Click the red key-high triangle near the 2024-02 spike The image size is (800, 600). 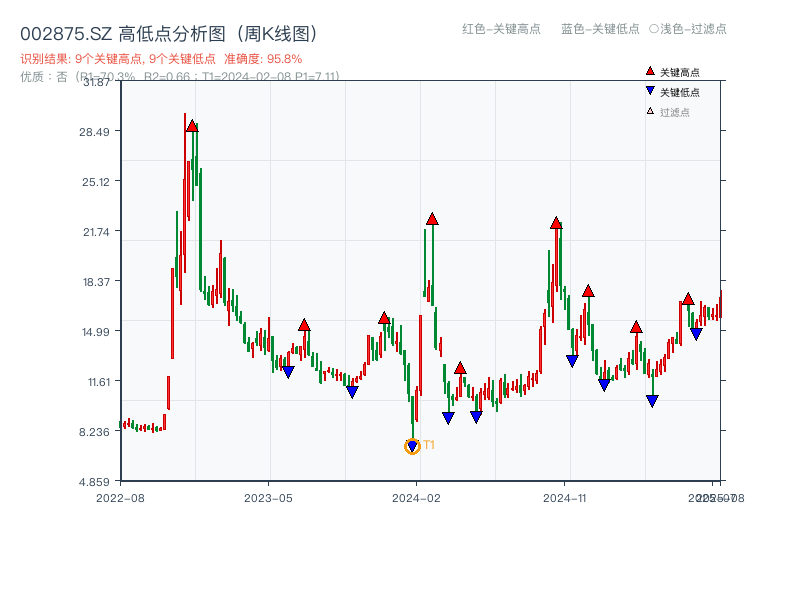[432, 219]
